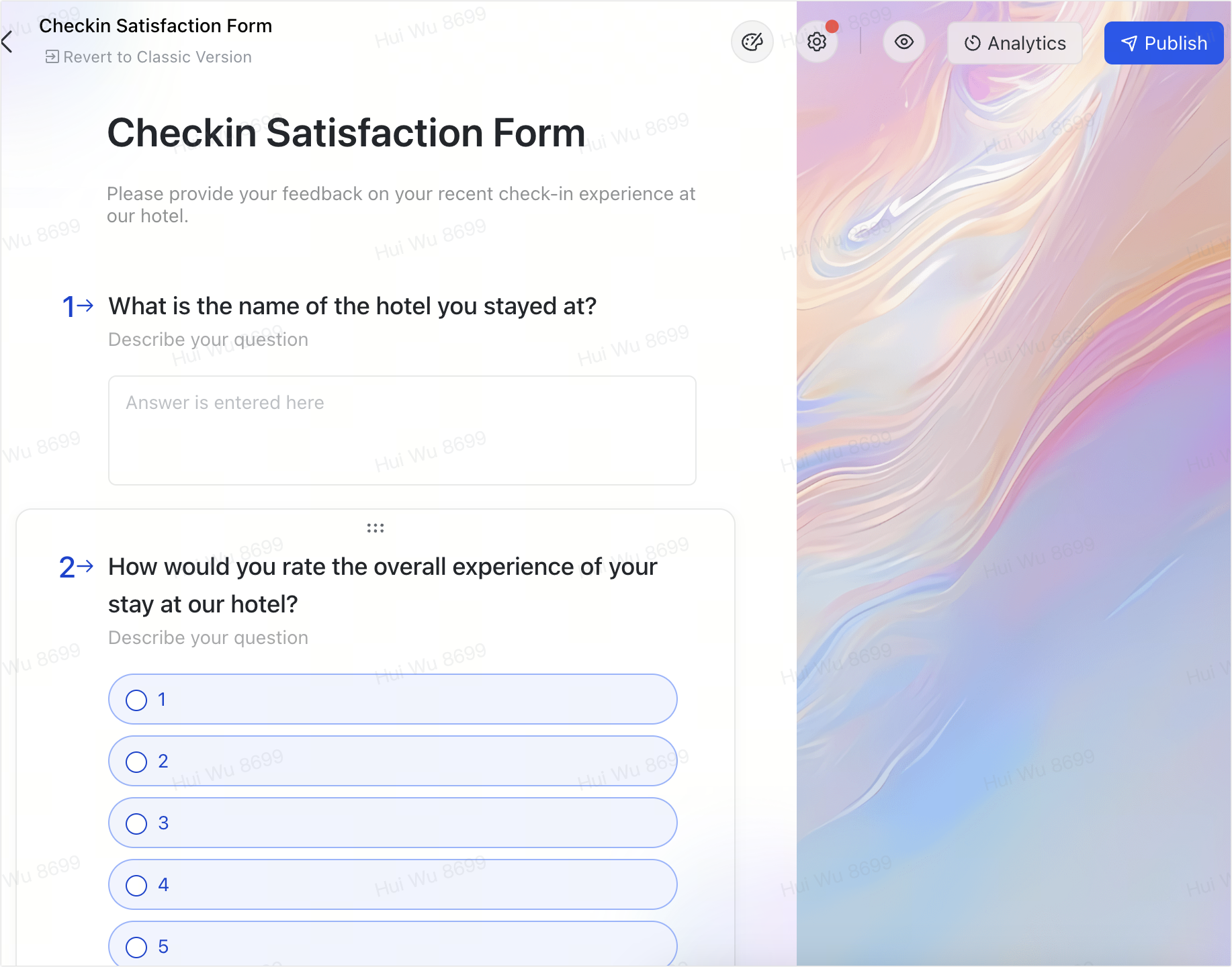1232x967 pixels.
Task: Click Revert to Classic Version
Action: point(148,56)
